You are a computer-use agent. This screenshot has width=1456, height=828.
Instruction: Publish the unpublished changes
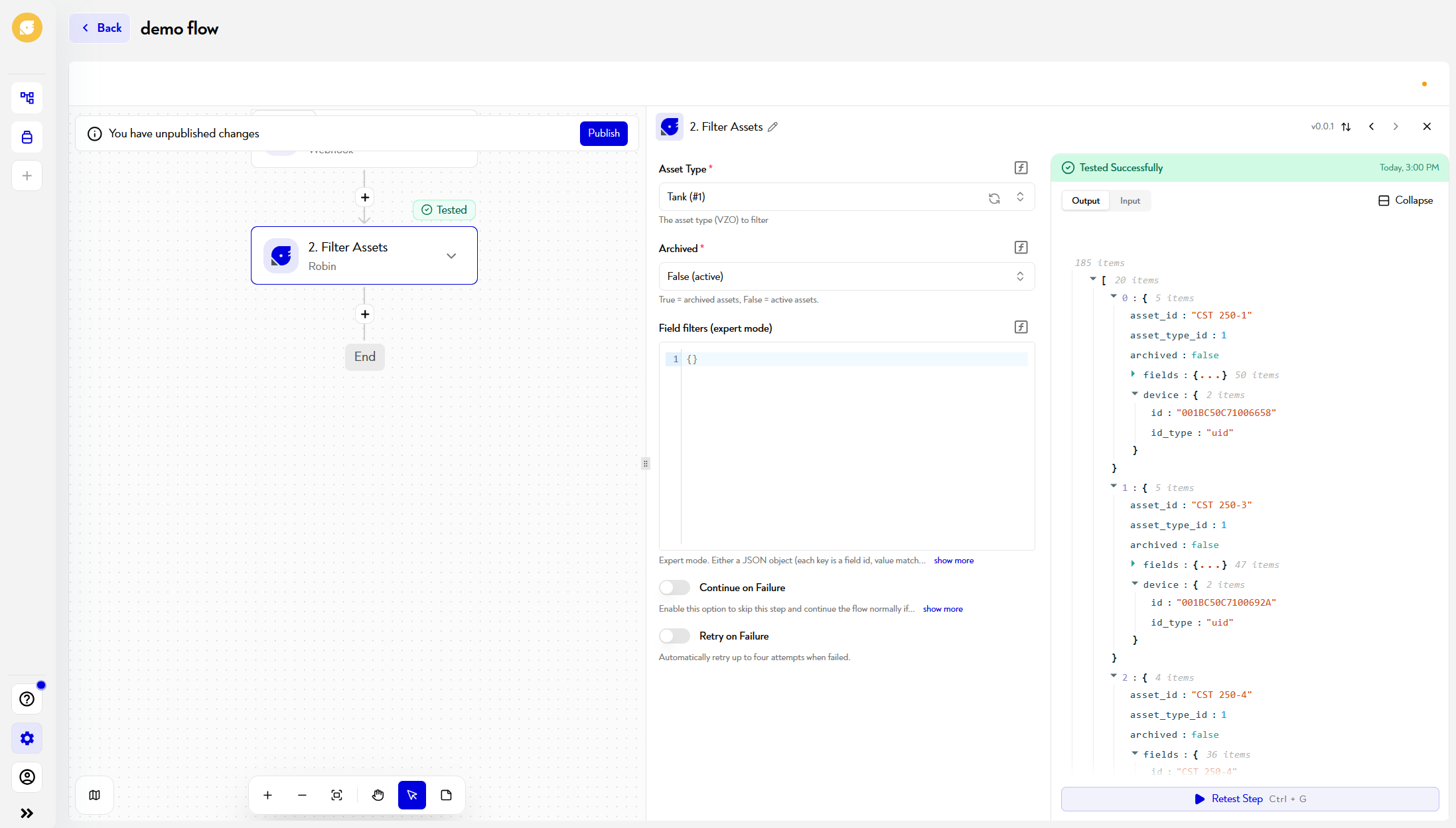coord(604,133)
